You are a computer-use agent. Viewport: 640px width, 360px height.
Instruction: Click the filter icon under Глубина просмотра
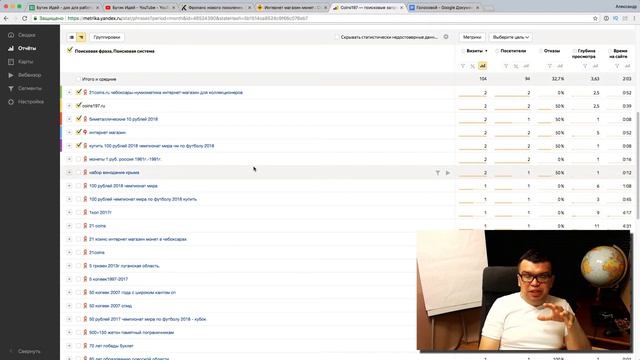585,66
